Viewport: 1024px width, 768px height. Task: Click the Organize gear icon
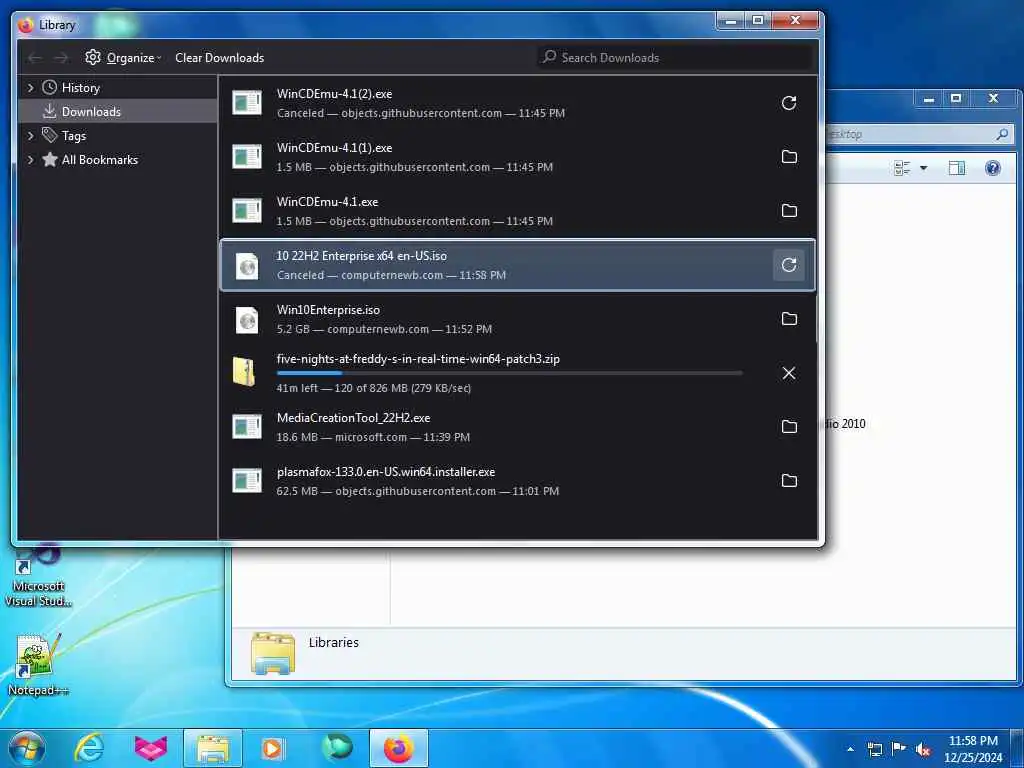click(x=93, y=57)
